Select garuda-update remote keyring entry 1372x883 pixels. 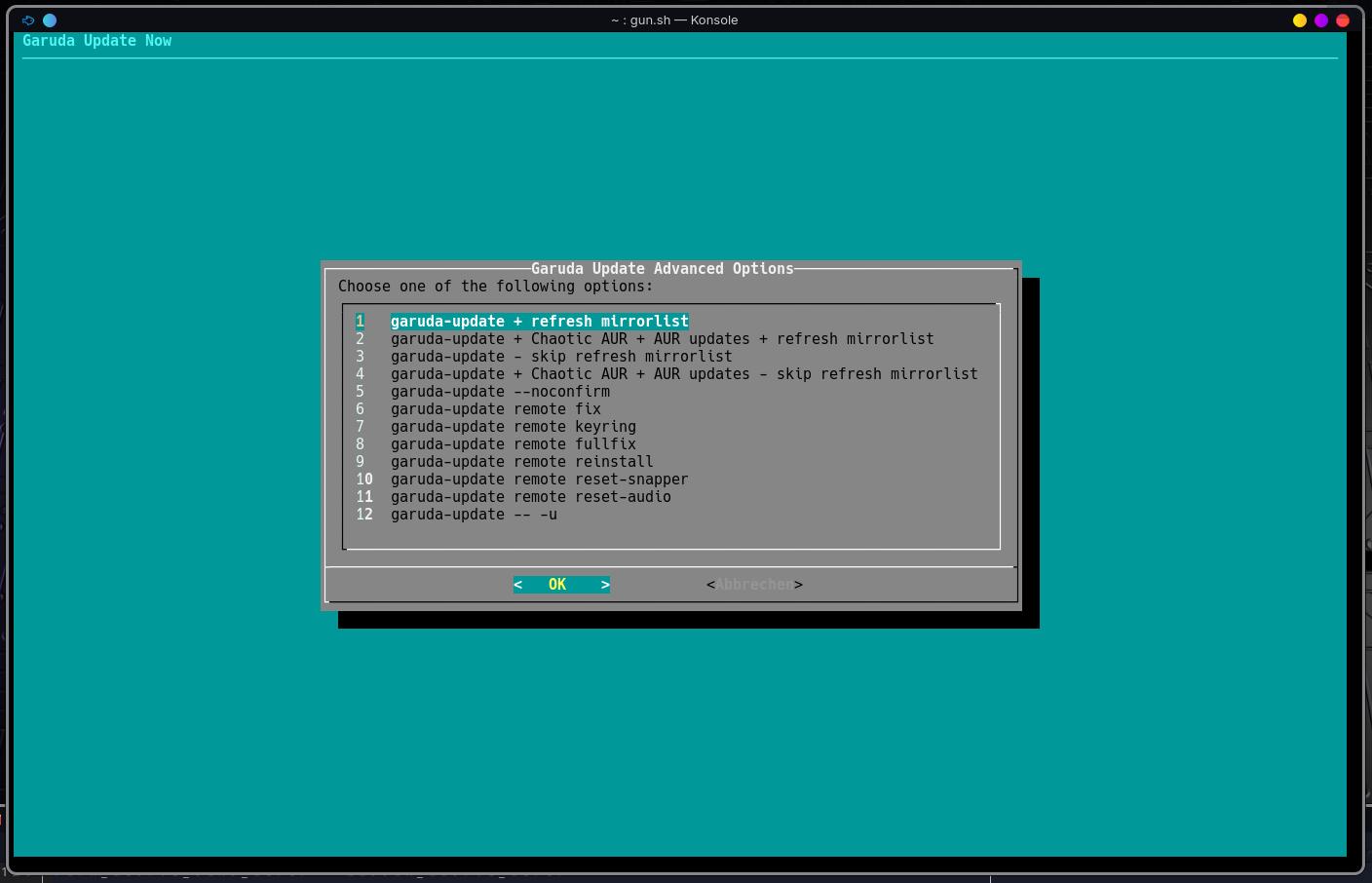(496, 427)
